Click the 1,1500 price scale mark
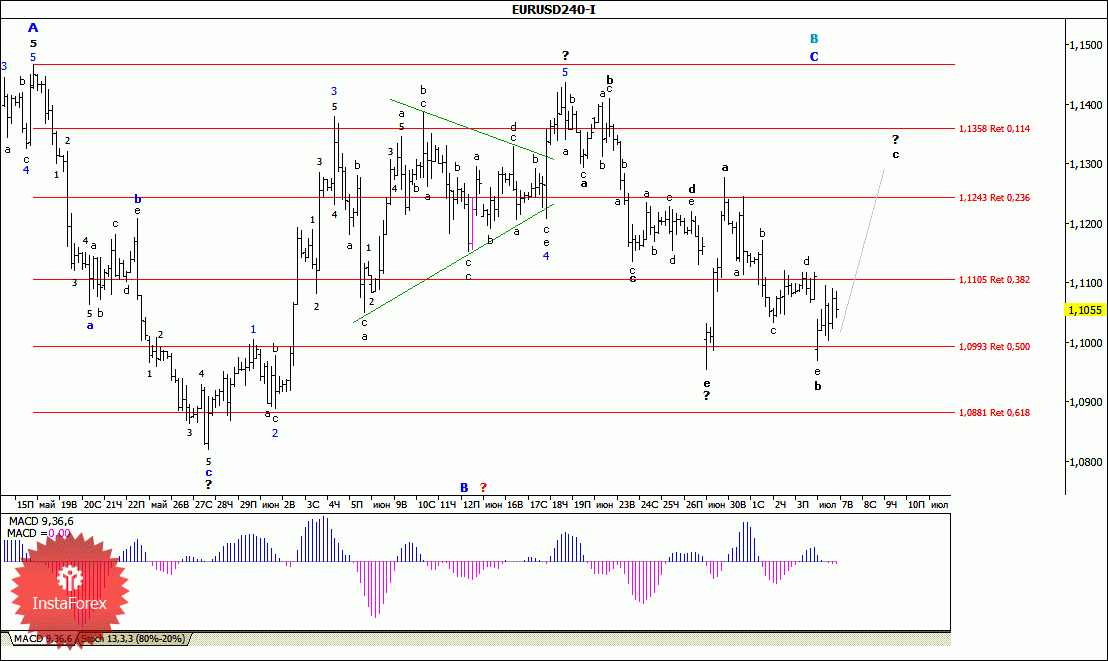 (1084, 45)
